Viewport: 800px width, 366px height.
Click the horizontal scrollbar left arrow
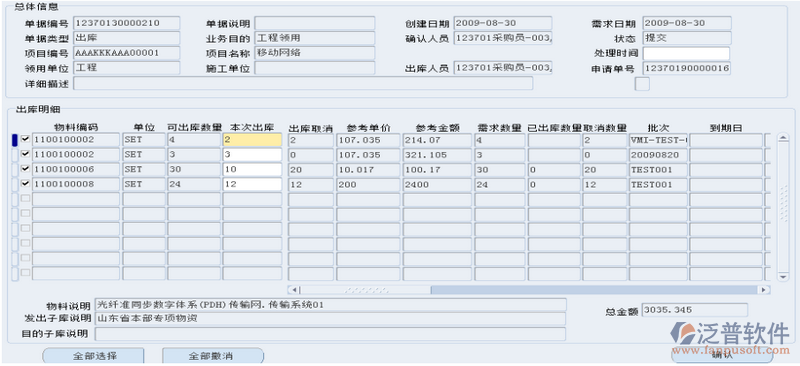[293, 290]
